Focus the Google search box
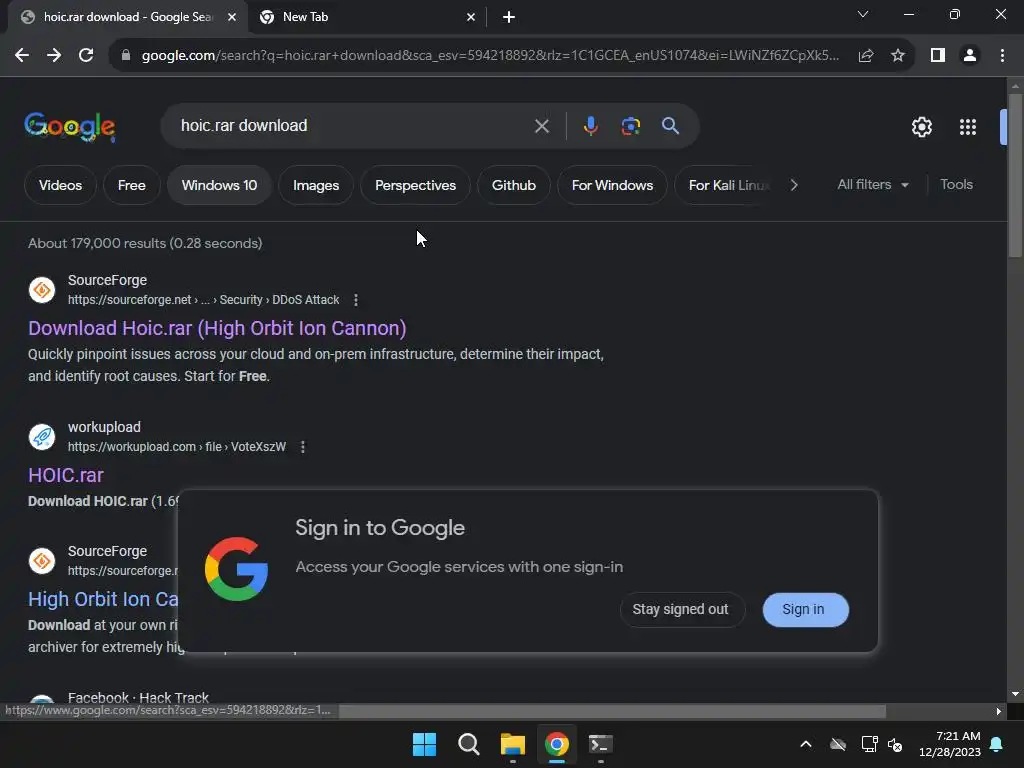This screenshot has height=768, width=1024. (353, 126)
